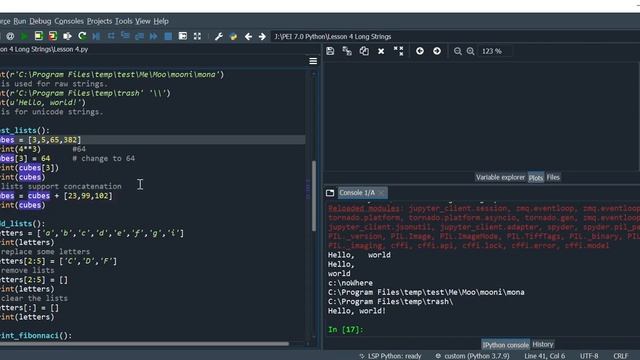Click the Debug file toolbar icon
This screenshot has height=360, width=640.
pos(96,36)
